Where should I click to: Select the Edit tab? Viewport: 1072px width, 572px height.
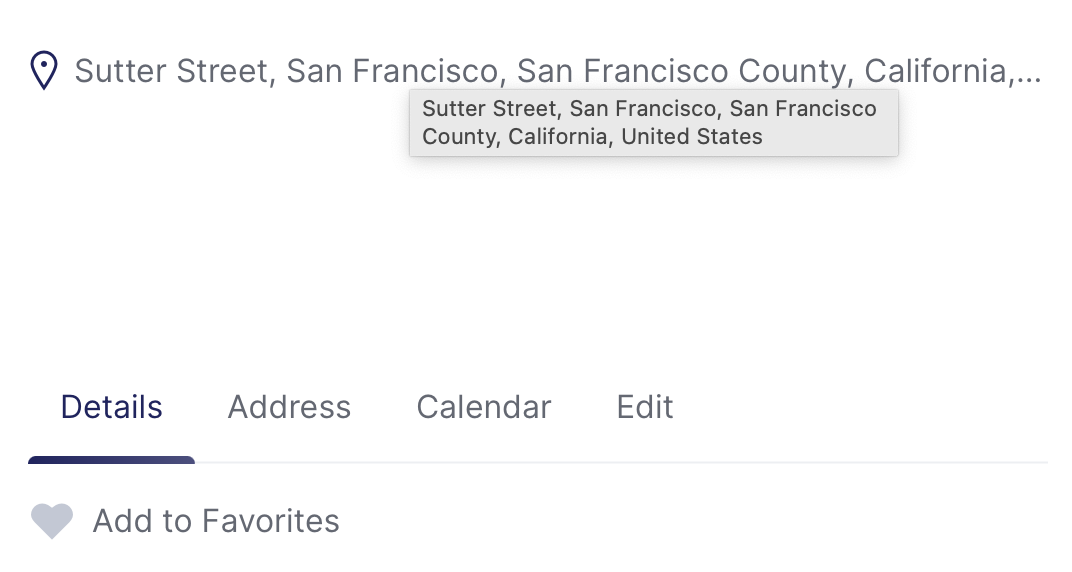point(645,407)
